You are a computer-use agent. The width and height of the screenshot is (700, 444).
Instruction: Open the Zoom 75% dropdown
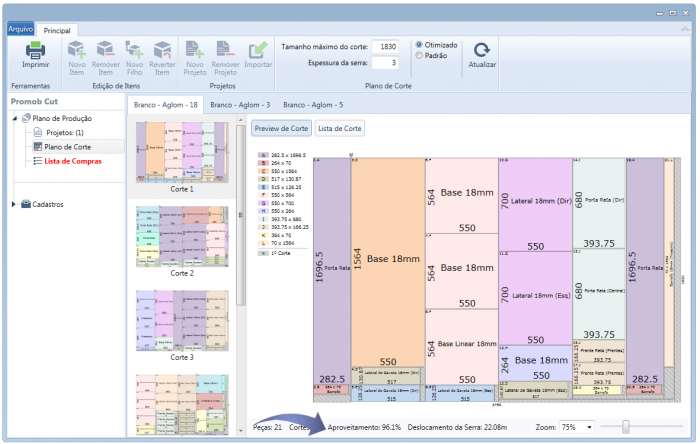coord(579,427)
